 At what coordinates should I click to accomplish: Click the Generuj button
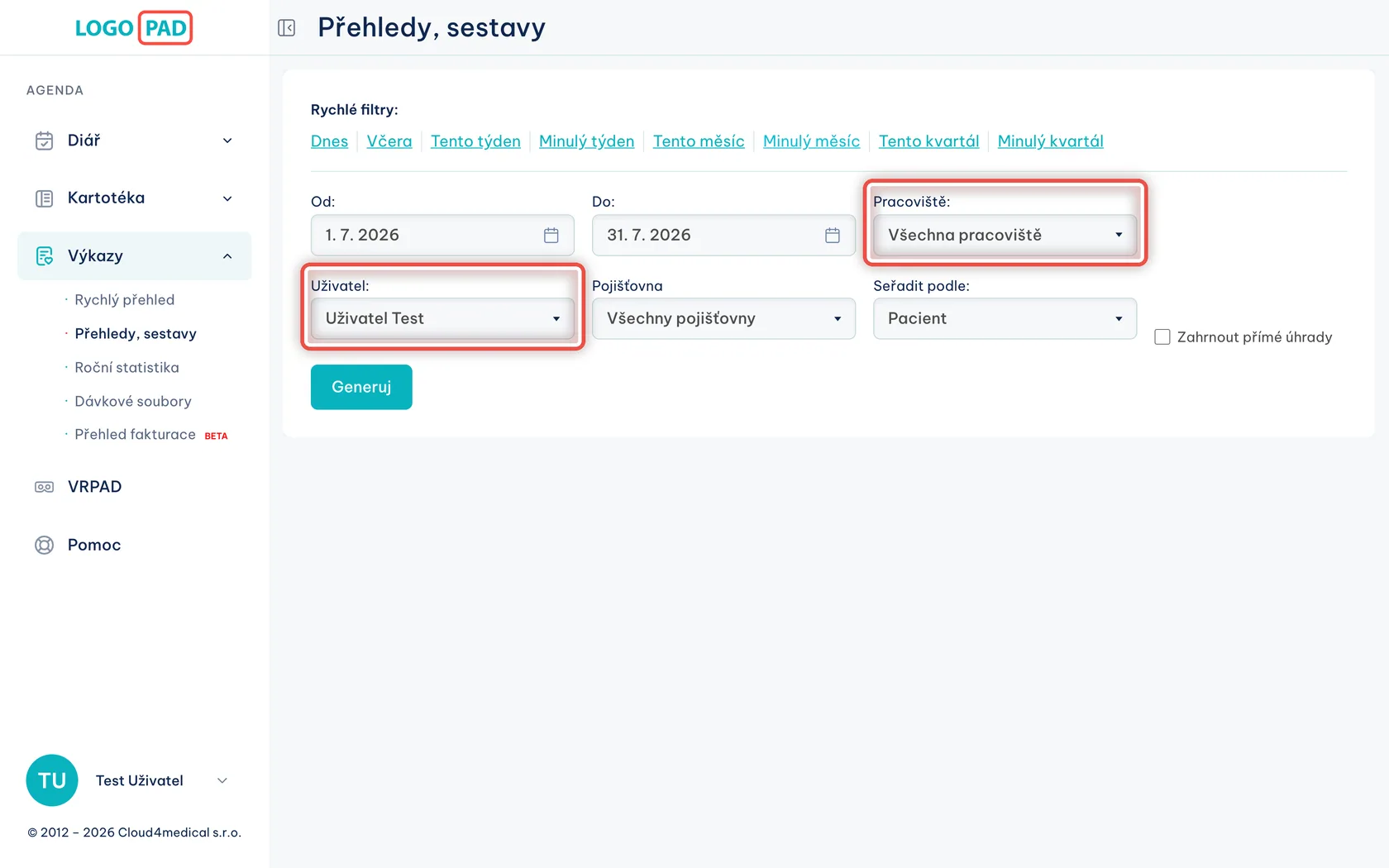tap(361, 387)
